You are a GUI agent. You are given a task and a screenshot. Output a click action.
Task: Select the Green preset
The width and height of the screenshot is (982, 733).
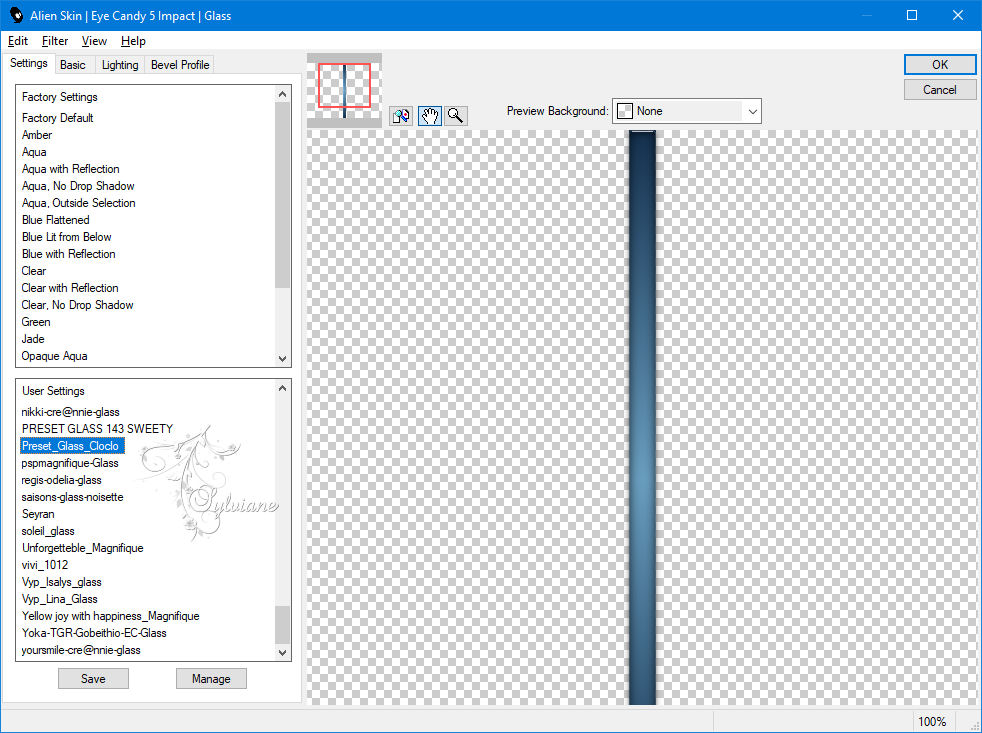[36, 321]
